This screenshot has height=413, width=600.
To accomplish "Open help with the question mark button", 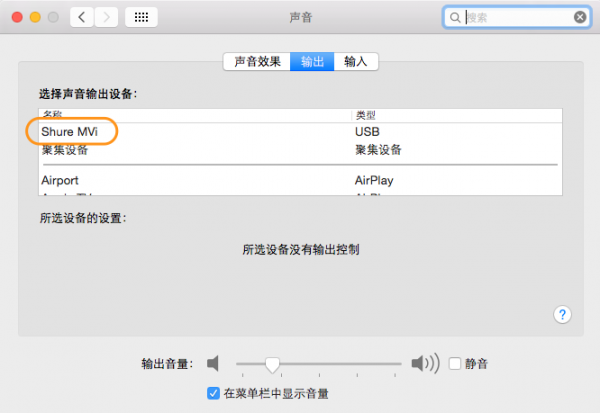I will coord(562,315).
